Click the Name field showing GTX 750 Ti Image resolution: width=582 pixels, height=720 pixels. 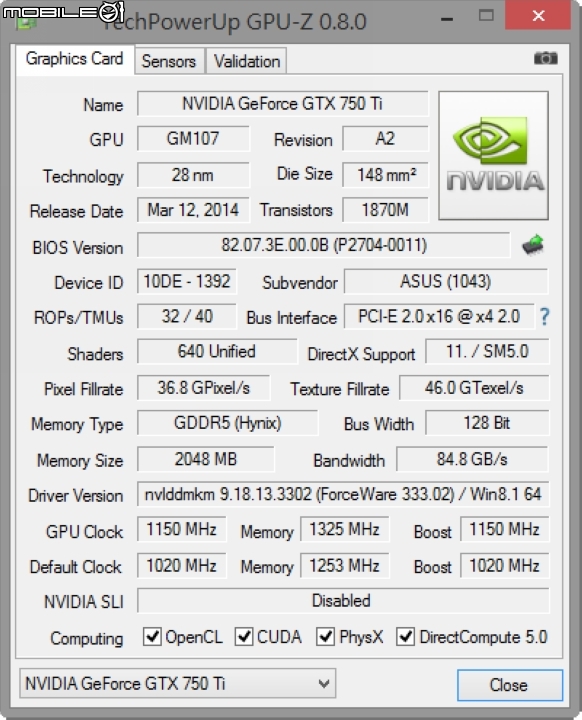click(283, 104)
